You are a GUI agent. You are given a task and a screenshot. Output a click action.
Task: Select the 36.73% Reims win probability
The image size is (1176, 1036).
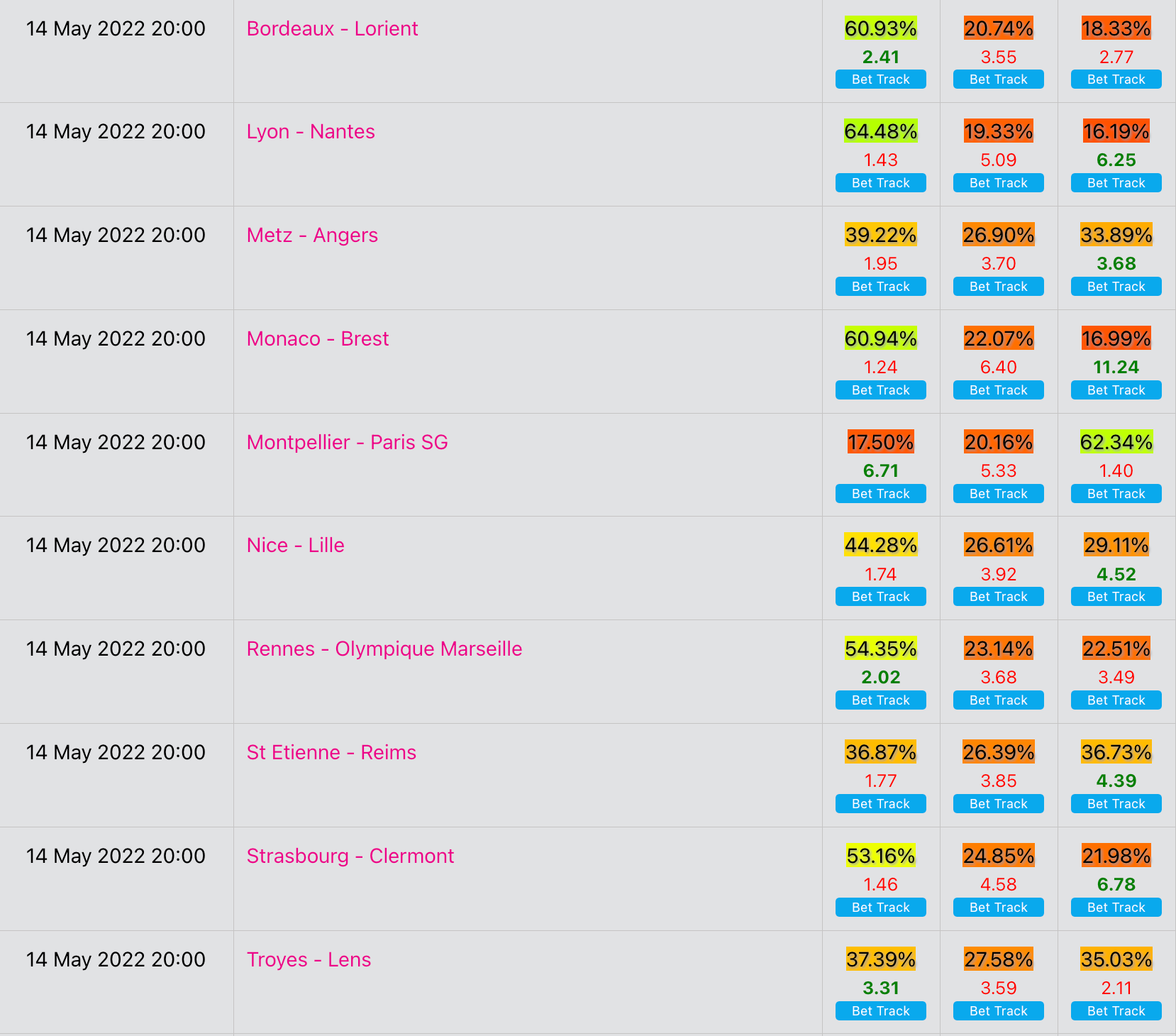[x=1116, y=752]
